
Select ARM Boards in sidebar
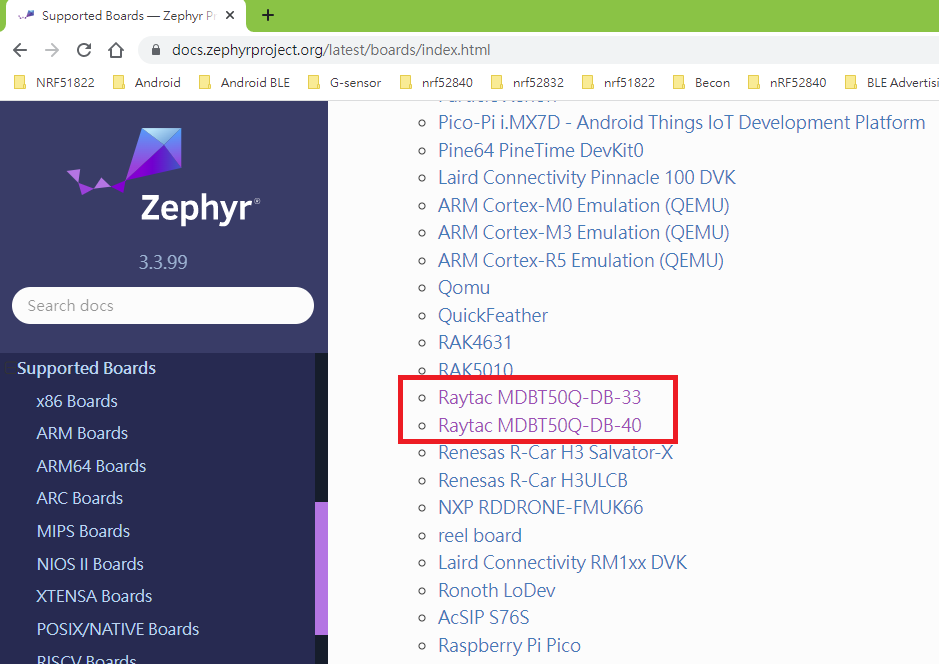tap(82, 433)
